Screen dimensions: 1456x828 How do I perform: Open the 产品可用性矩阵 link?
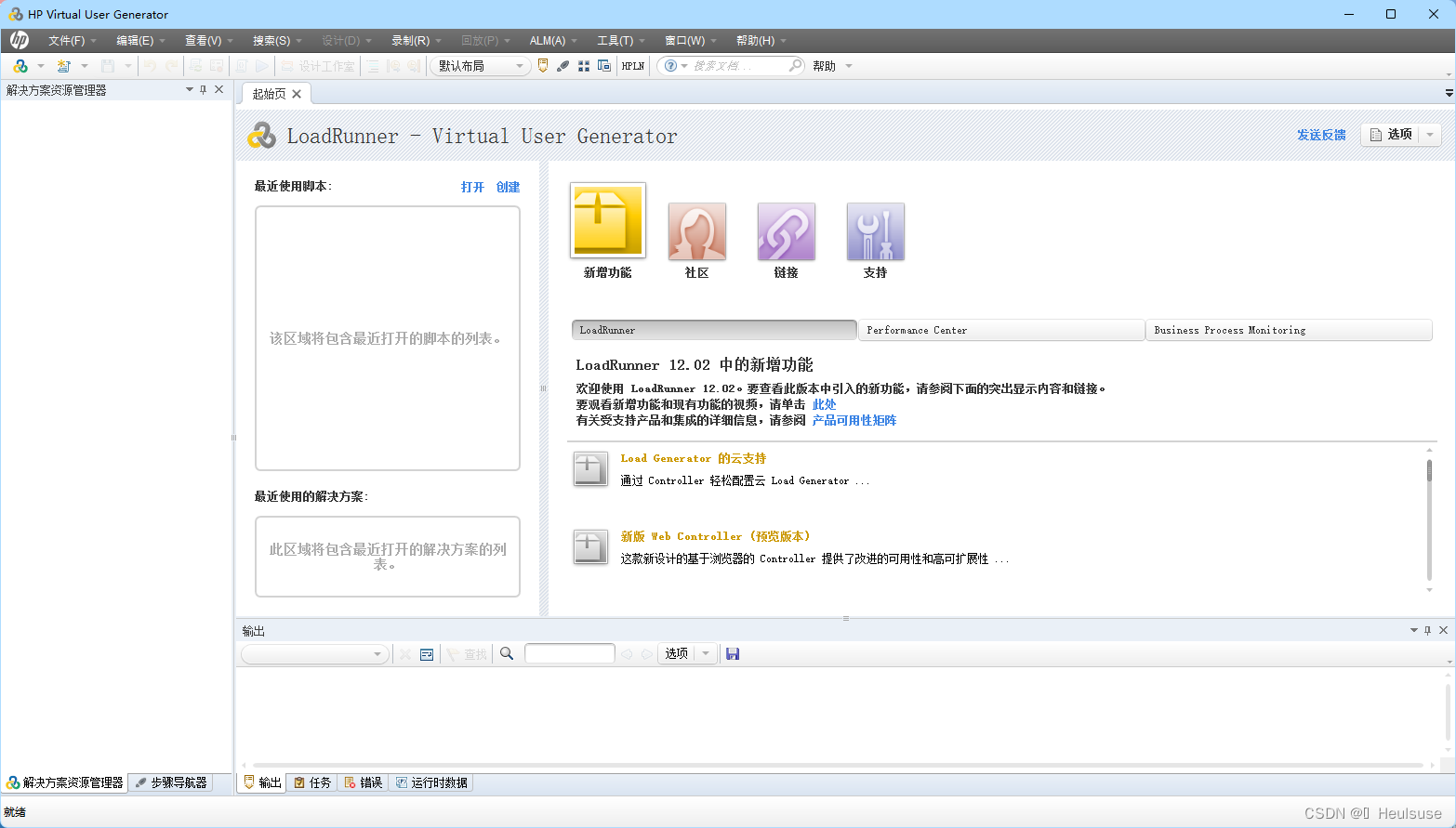(x=854, y=420)
